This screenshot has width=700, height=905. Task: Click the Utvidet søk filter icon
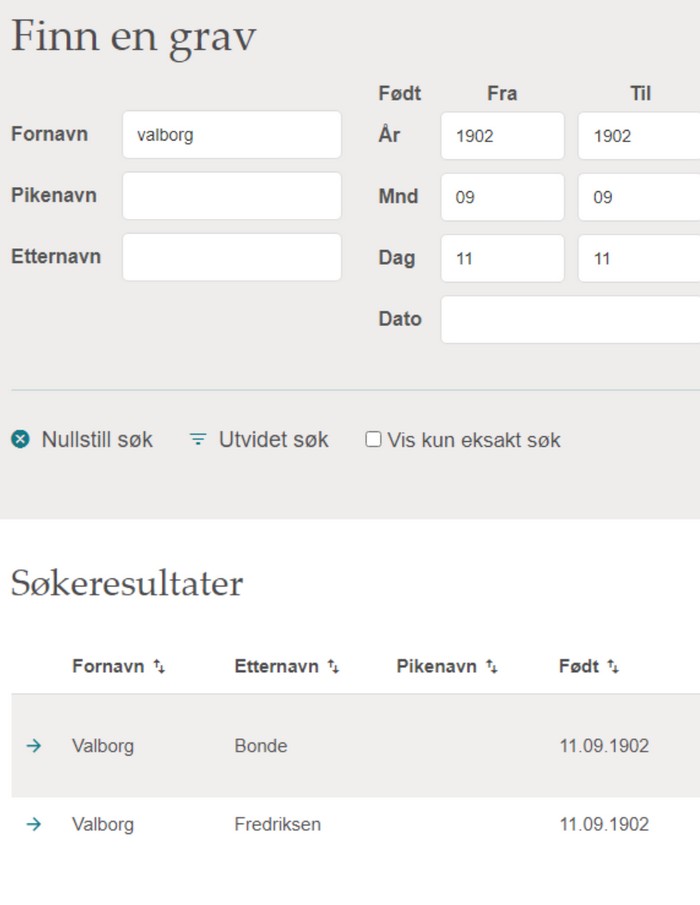click(198, 440)
